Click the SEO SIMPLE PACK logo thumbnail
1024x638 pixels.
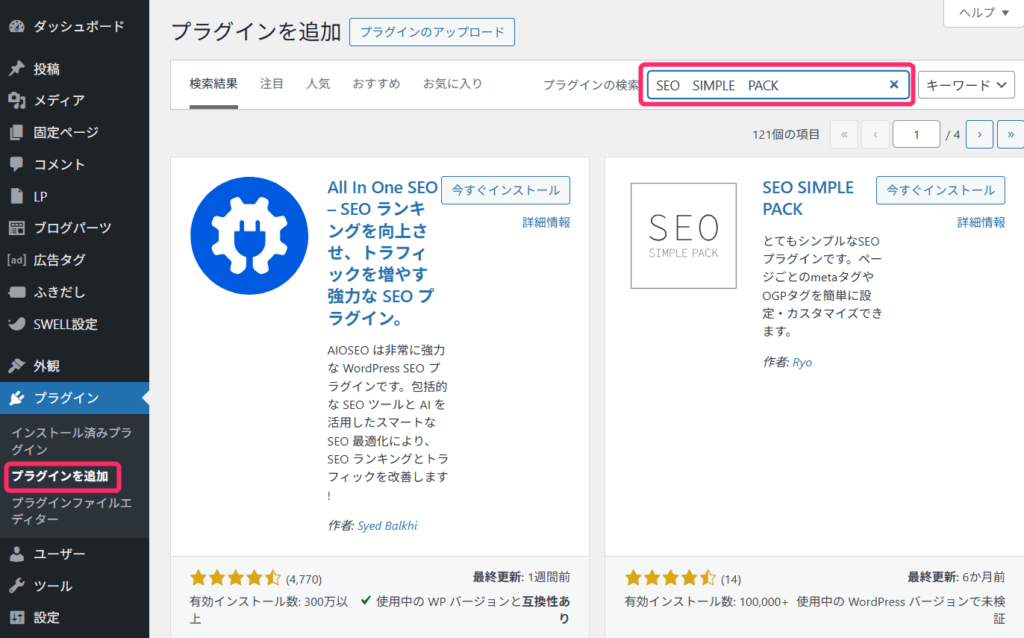[683, 236]
